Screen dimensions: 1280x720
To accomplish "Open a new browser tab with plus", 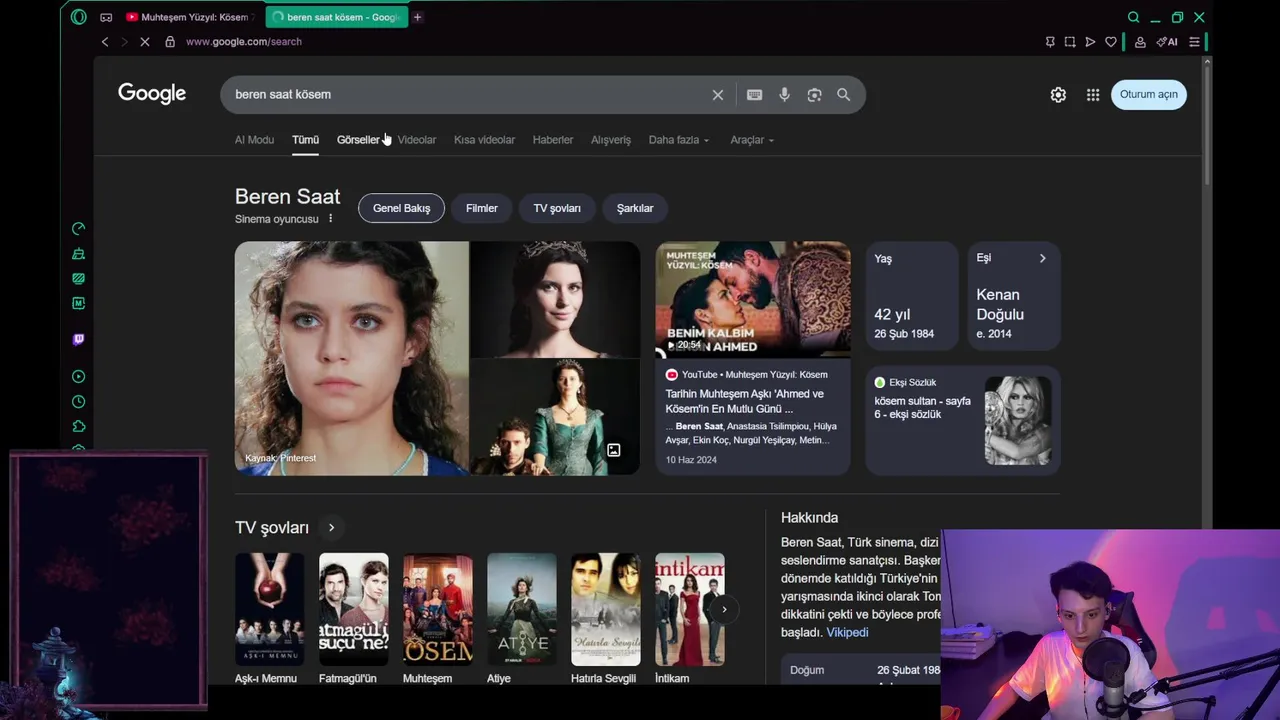I will [417, 17].
